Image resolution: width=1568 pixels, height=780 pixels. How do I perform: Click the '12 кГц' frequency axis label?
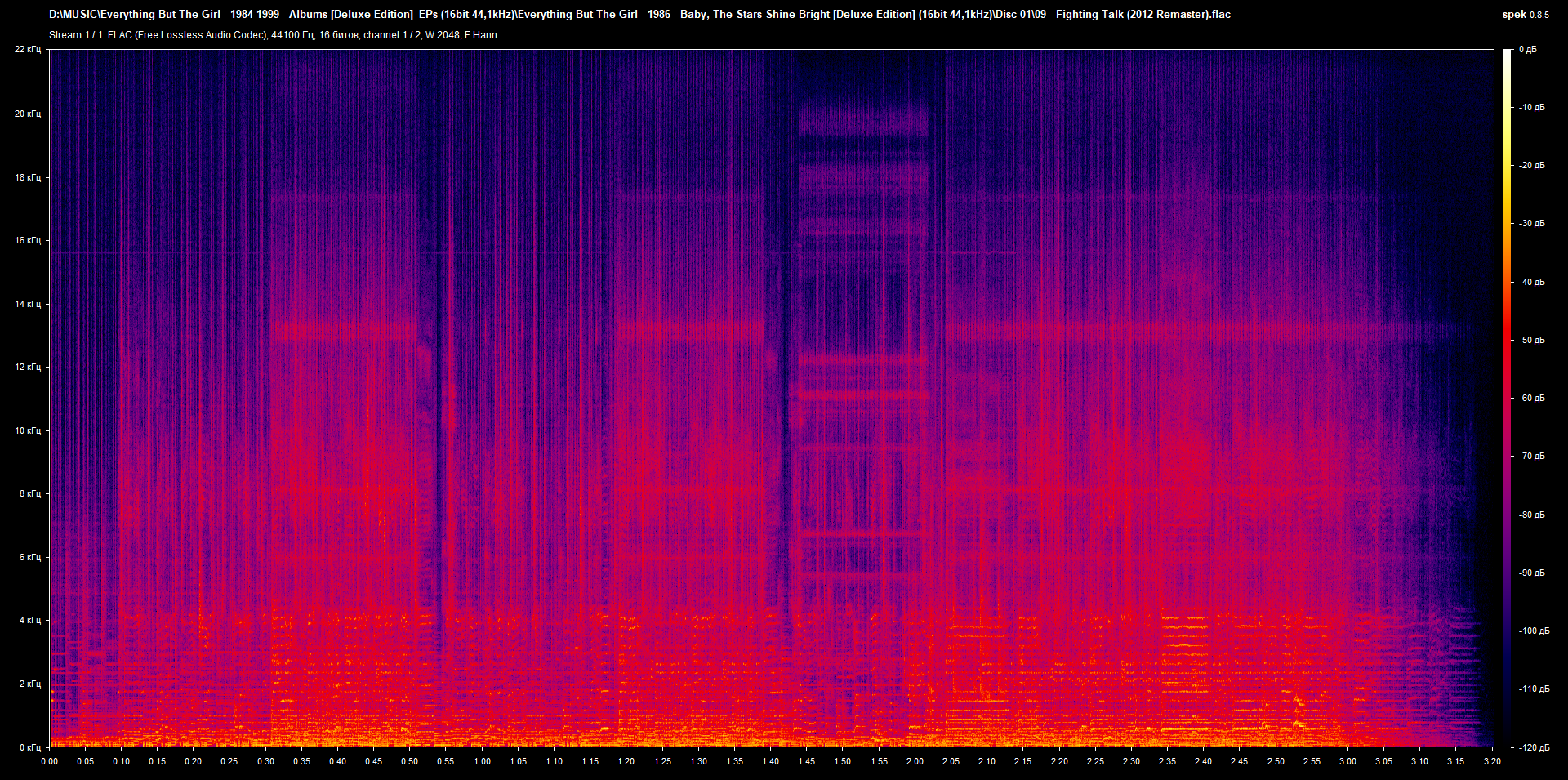point(28,367)
